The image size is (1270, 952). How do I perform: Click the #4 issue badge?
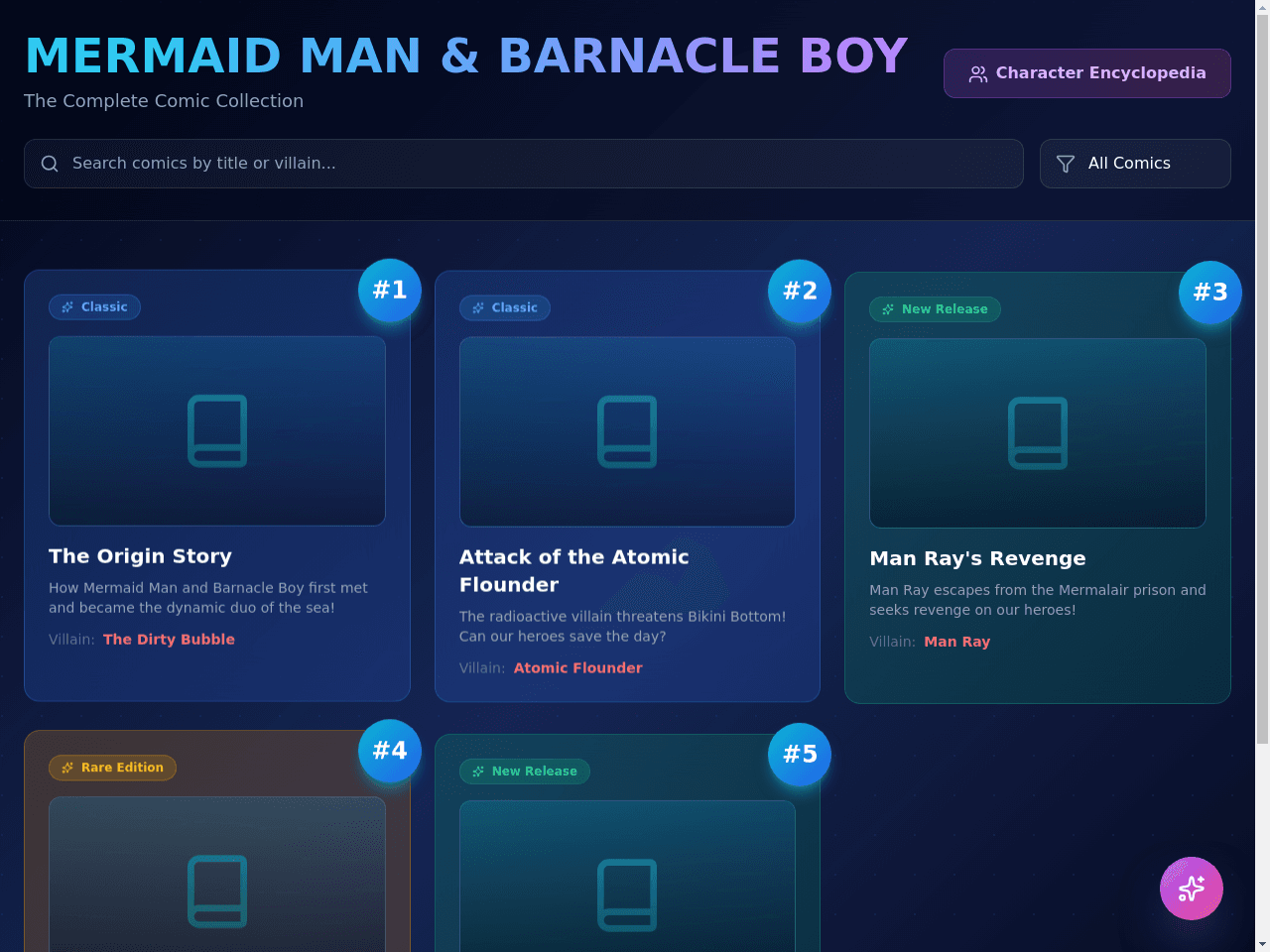pyautogui.click(x=390, y=751)
